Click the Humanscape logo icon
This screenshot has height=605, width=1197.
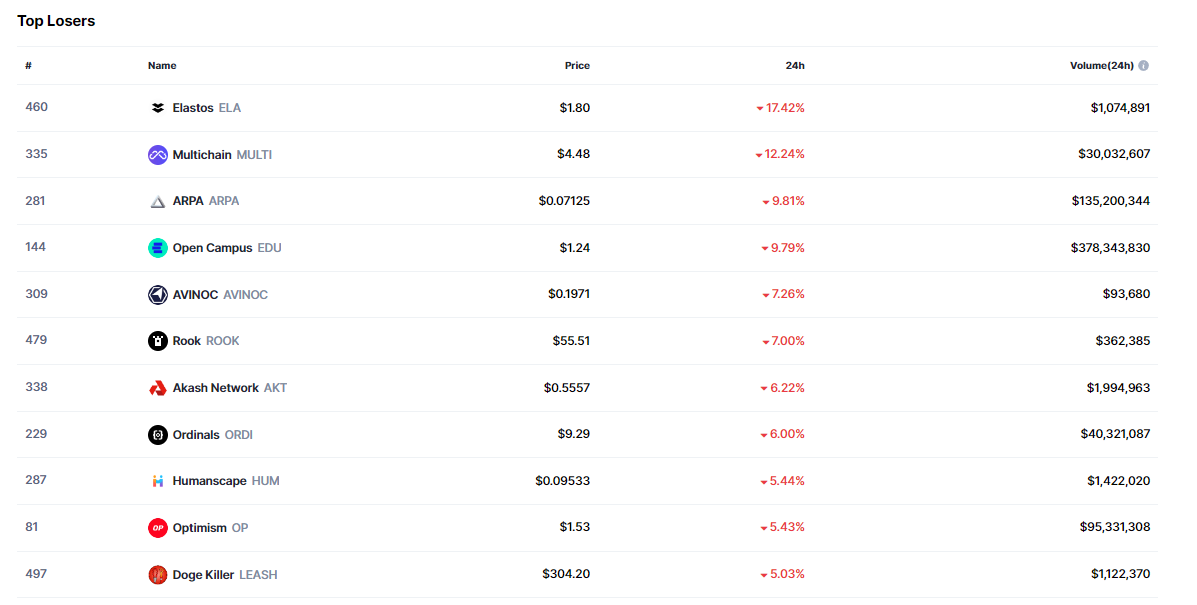click(x=157, y=481)
